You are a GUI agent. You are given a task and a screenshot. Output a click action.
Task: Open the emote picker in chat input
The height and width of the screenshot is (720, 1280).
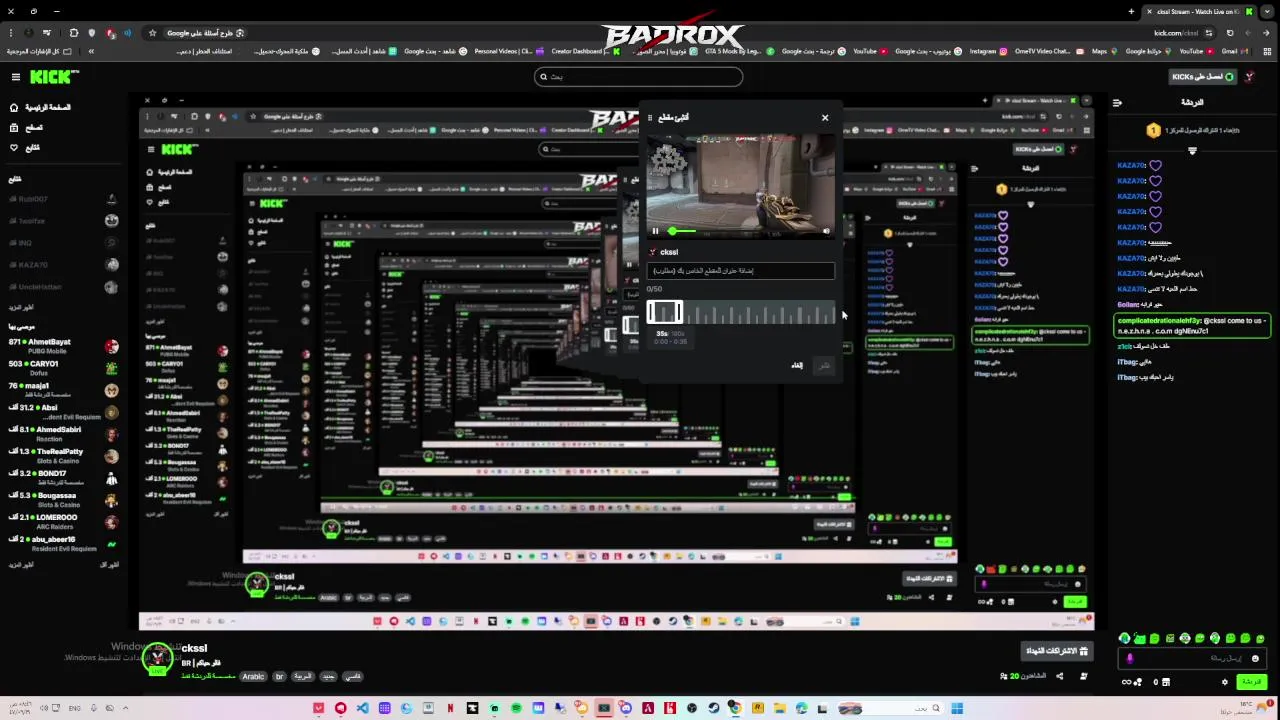[x=1255, y=659]
